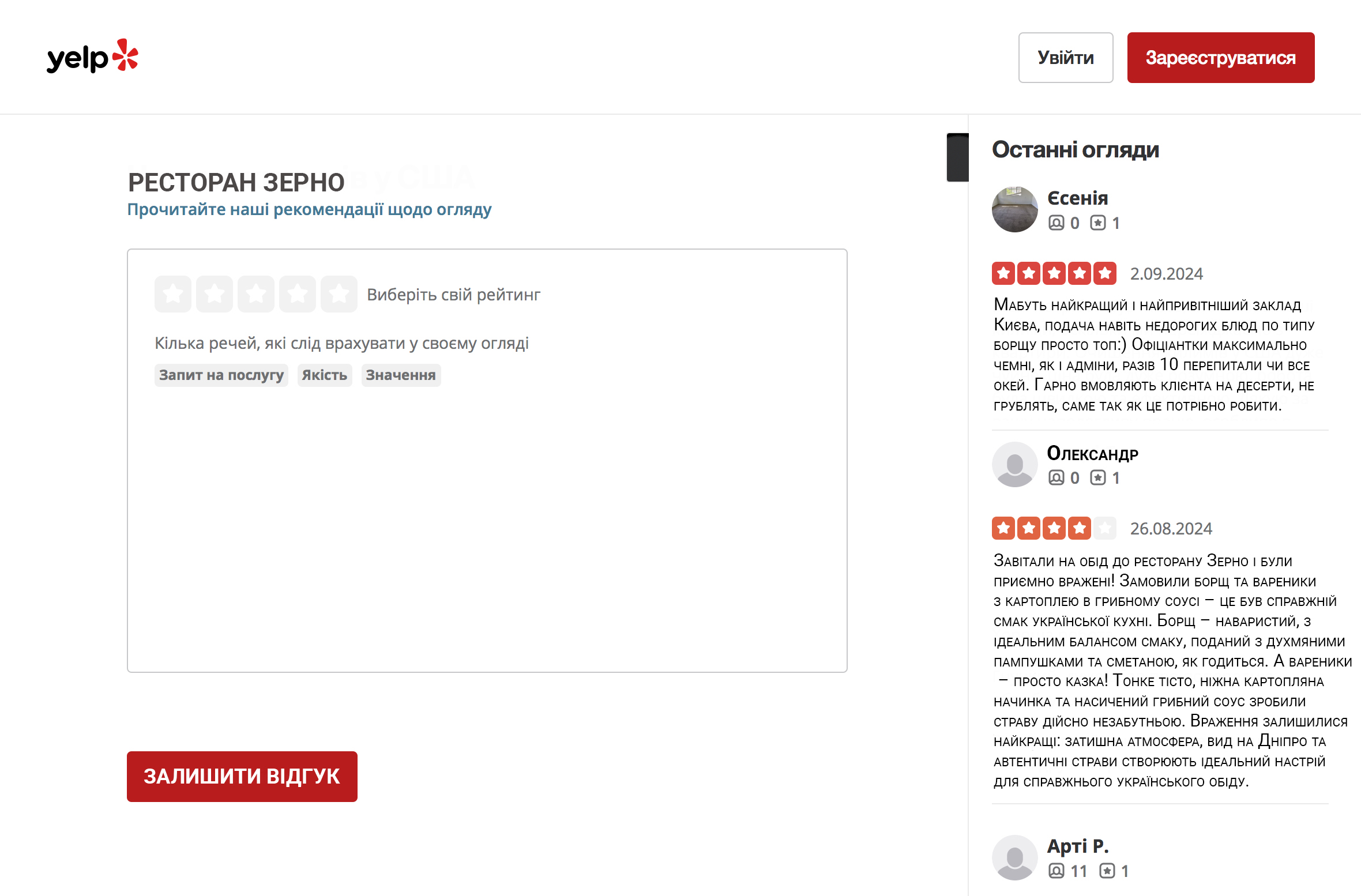The width and height of the screenshot is (1361, 896).
Task: Select the first rating star
Action: [x=173, y=294]
